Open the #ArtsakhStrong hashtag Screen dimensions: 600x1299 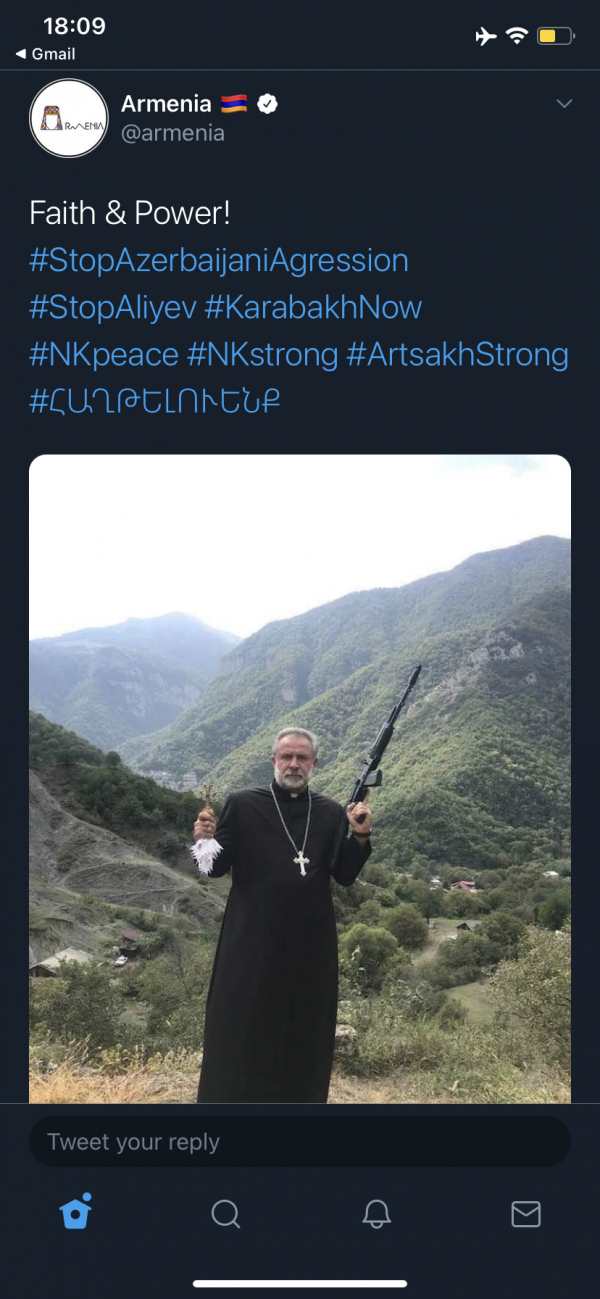tap(457, 354)
